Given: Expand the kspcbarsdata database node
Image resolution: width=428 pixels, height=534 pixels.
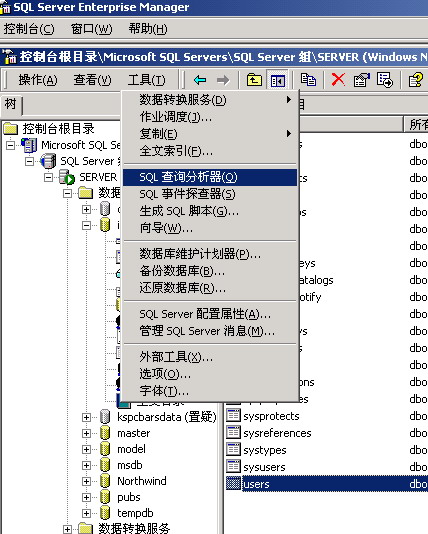Looking at the screenshot, I should (86, 417).
